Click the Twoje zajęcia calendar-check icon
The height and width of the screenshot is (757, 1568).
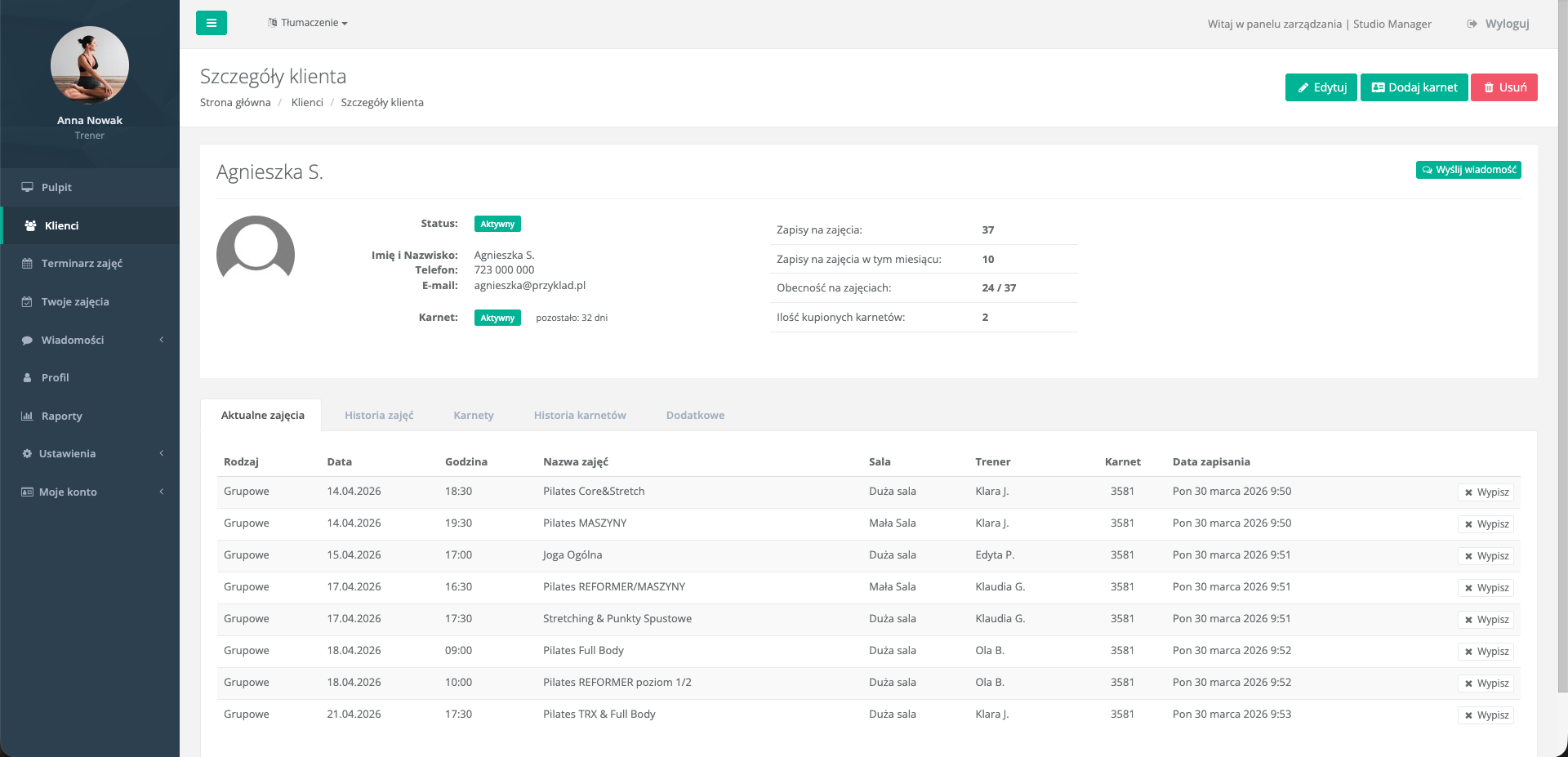pos(27,302)
